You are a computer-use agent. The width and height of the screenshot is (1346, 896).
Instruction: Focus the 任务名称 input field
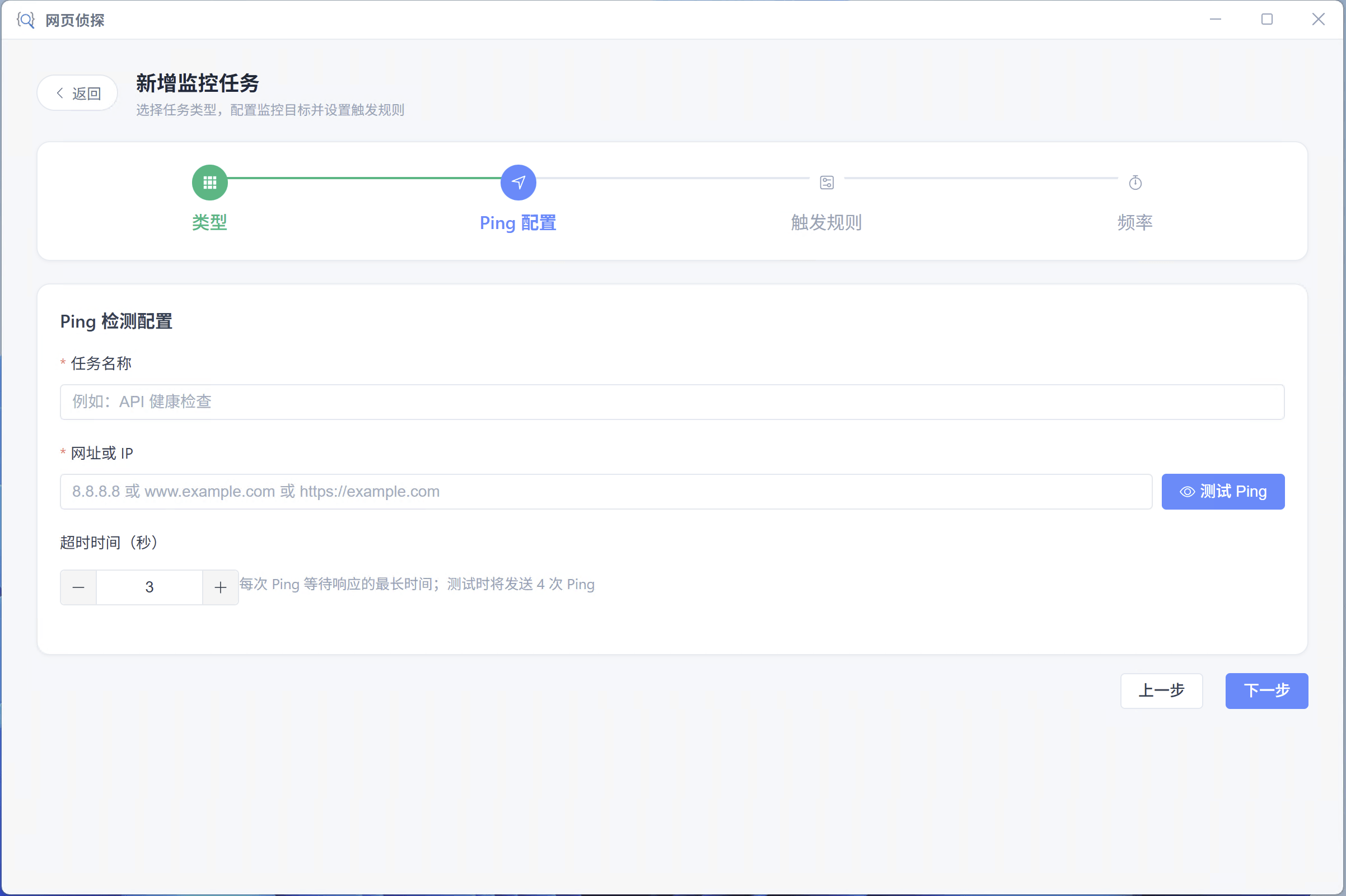coord(672,402)
